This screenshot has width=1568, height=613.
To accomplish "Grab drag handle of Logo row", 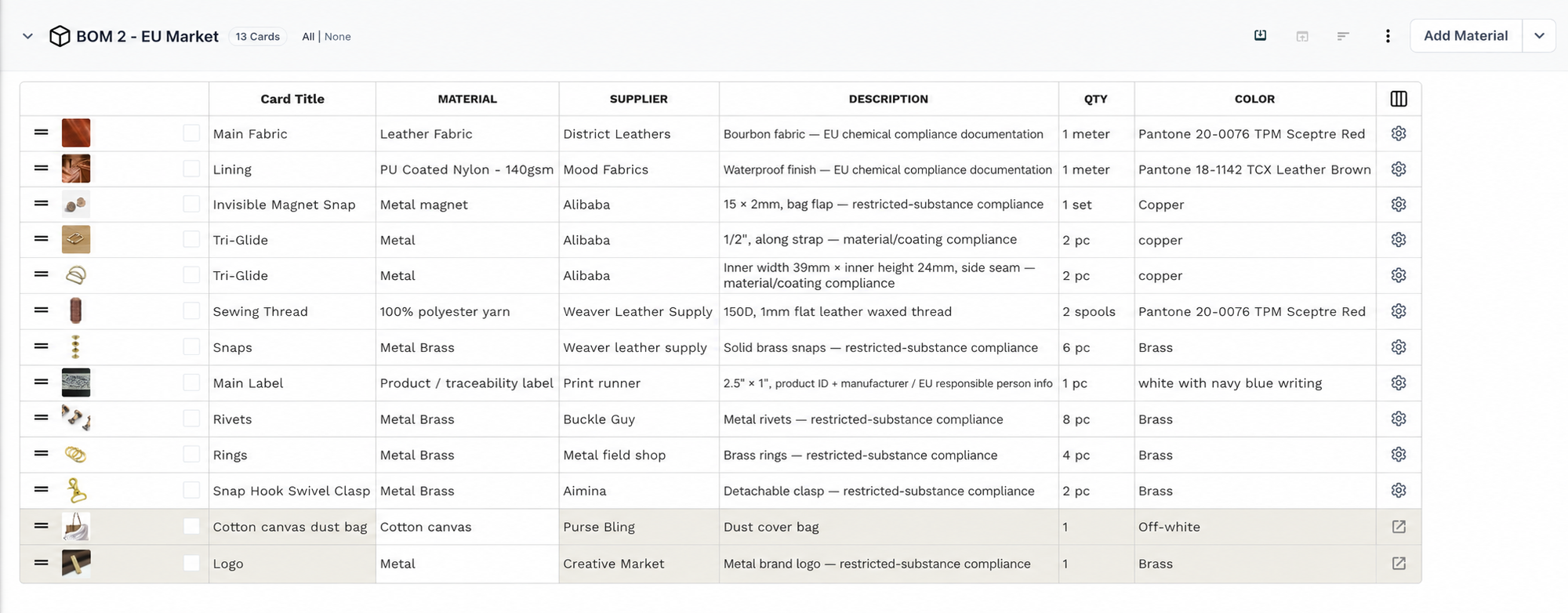I will (x=42, y=563).
